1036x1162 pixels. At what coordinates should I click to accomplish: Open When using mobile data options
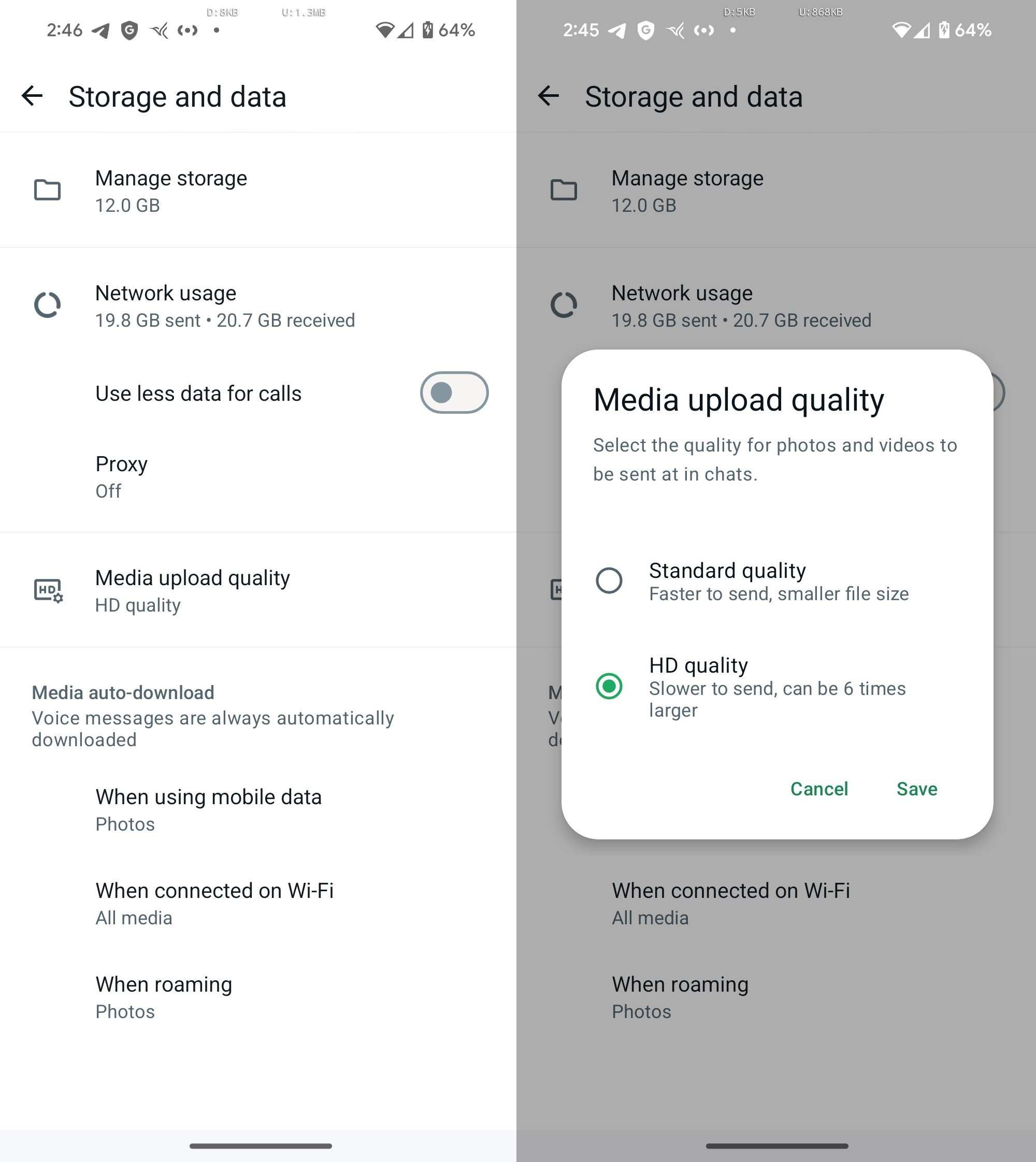pyautogui.click(x=258, y=810)
